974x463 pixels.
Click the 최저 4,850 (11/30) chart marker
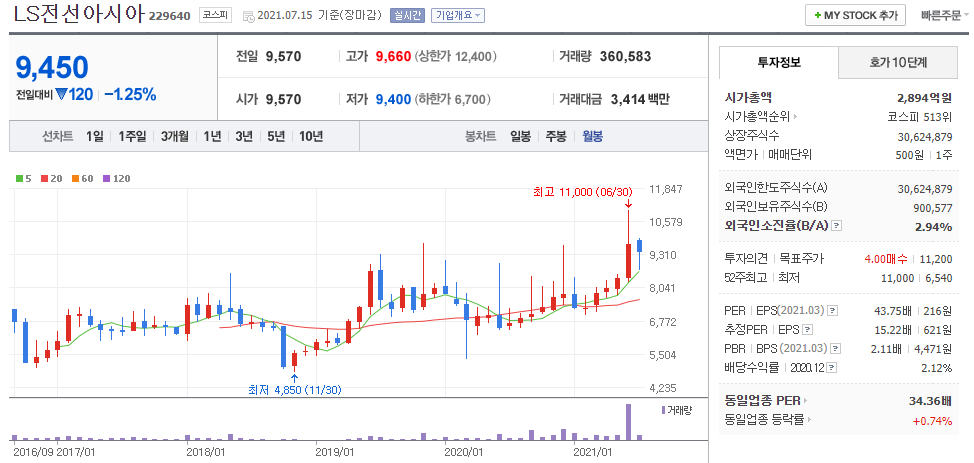pyautogui.click(x=294, y=390)
